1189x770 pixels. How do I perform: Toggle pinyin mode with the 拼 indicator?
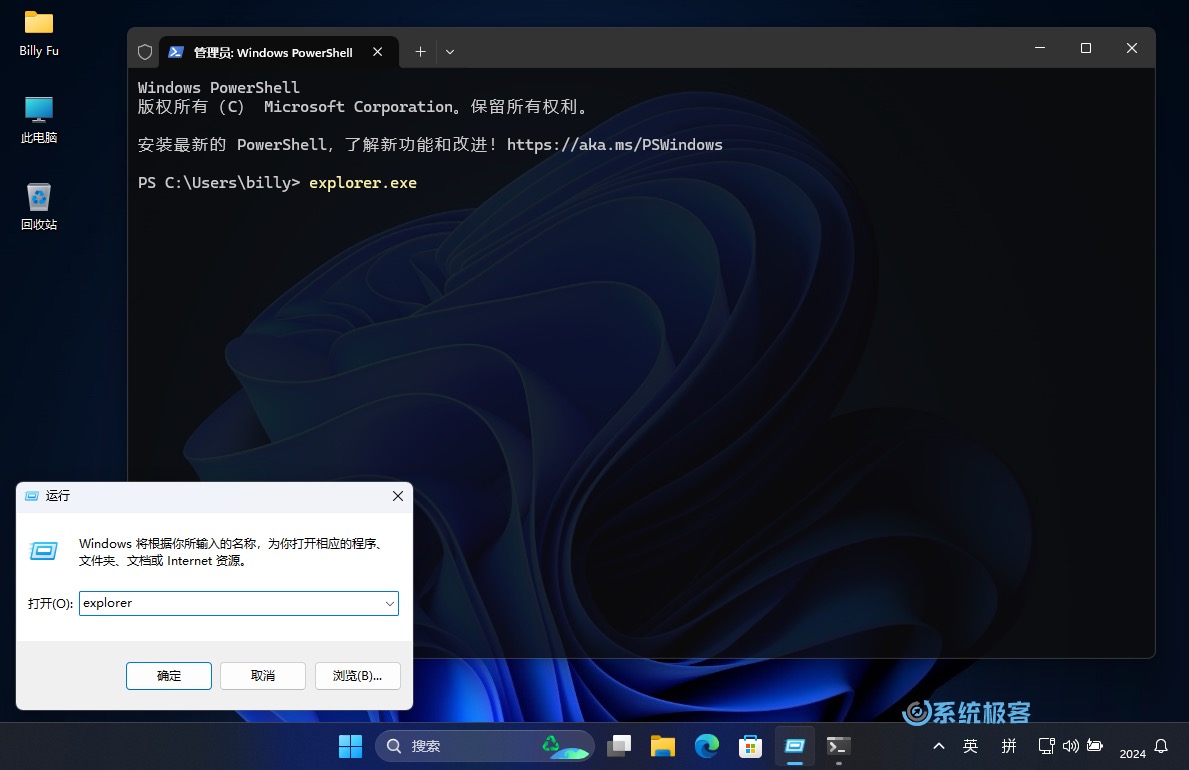click(1009, 745)
